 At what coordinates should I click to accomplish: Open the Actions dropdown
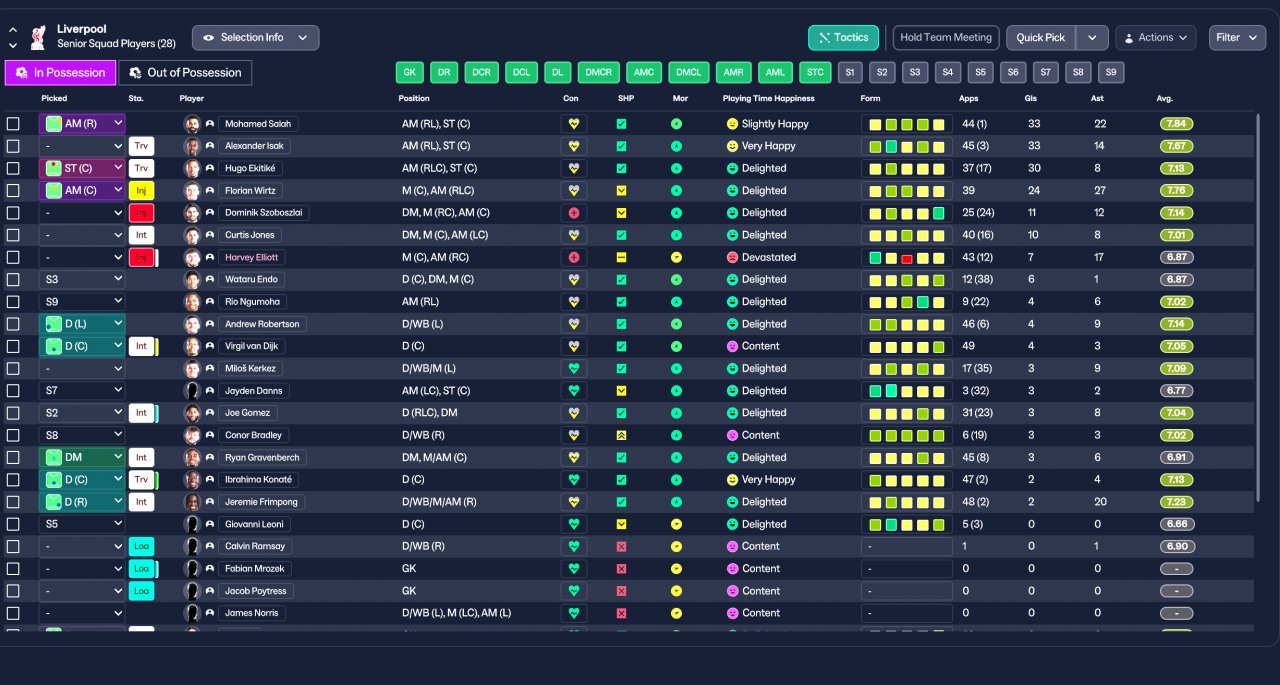(1155, 38)
